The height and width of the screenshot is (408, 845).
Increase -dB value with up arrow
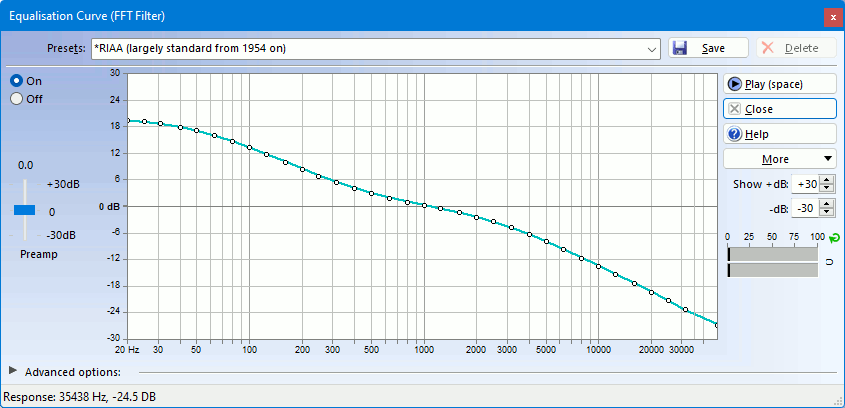point(827,204)
